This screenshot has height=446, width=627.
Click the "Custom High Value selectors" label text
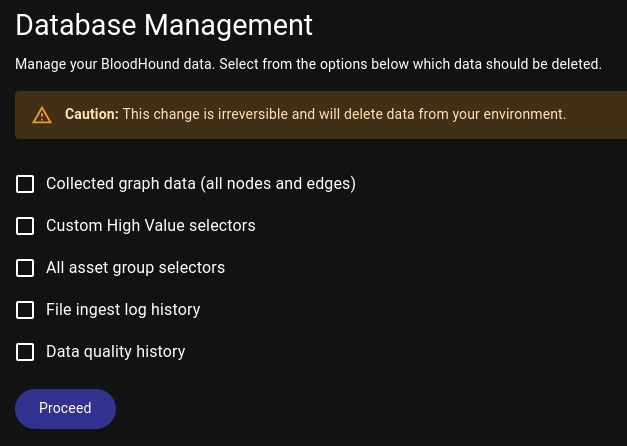pos(150,226)
